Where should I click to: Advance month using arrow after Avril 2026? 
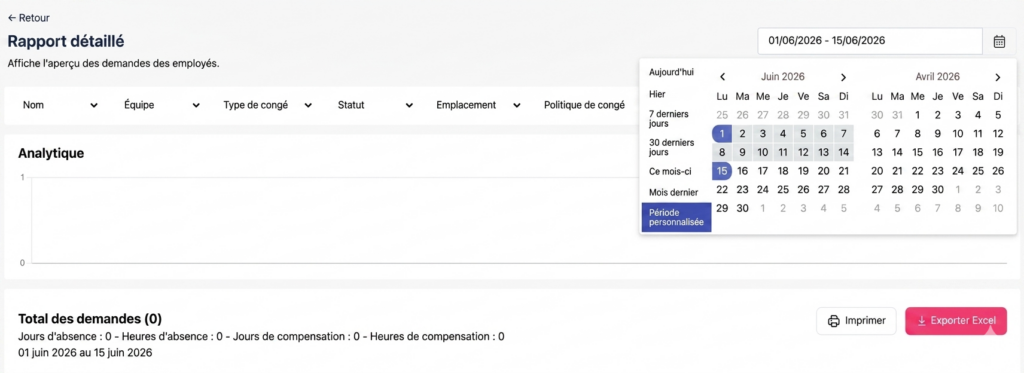pyautogui.click(x=997, y=77)
